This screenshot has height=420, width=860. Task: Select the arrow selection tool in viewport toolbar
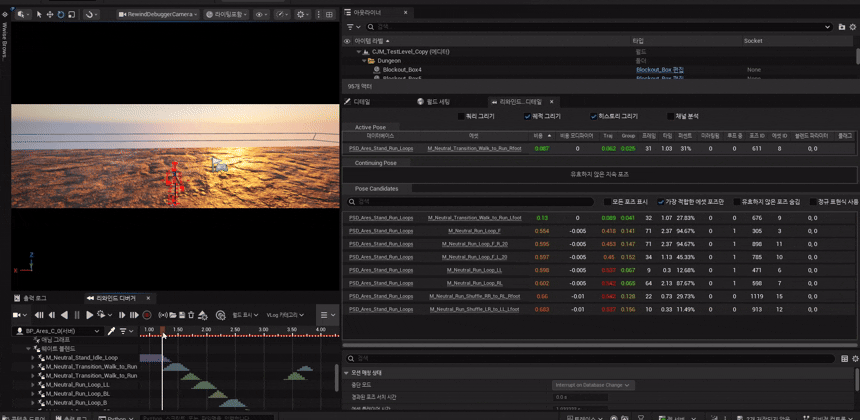pyautogui.click(x=39, y=15)
